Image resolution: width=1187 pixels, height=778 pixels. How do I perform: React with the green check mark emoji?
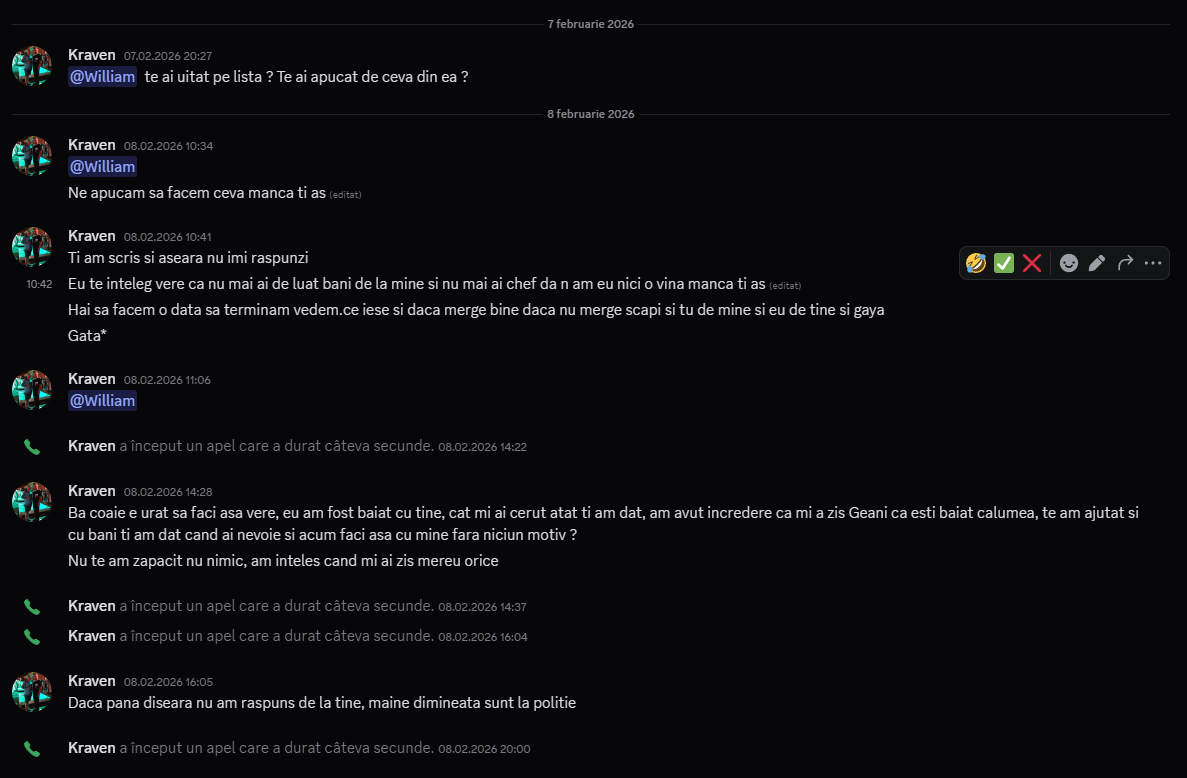click(x=1004, y=263)
